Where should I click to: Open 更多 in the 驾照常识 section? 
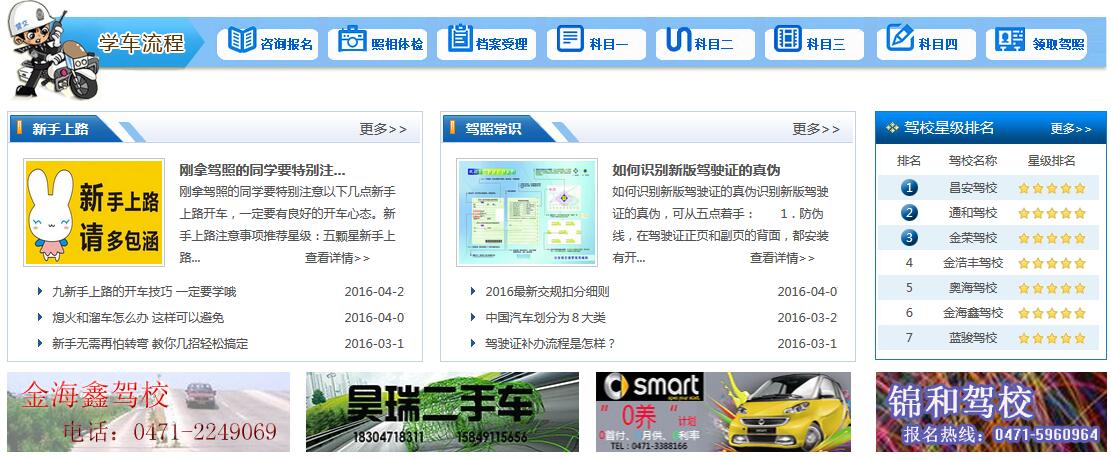click(816, 129)
